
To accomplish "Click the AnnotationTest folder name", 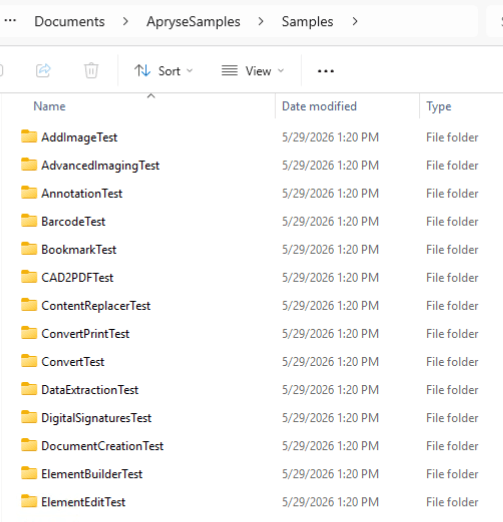I will pyautogui.click(x=82, y=194).
